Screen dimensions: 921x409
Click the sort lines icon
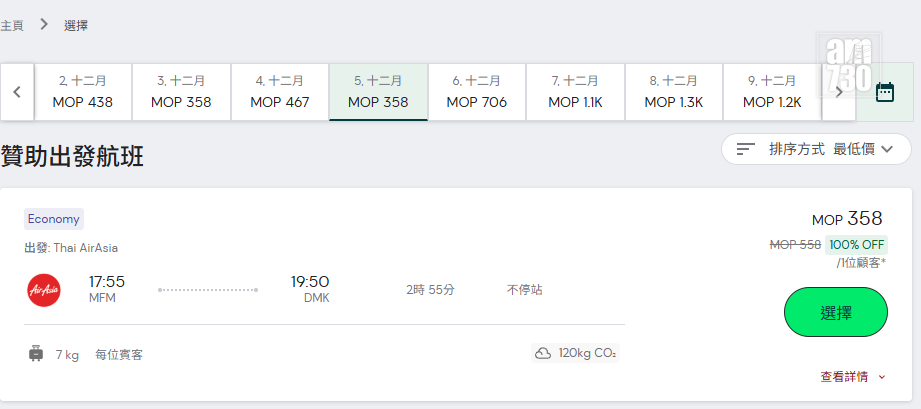click(746, 149)
